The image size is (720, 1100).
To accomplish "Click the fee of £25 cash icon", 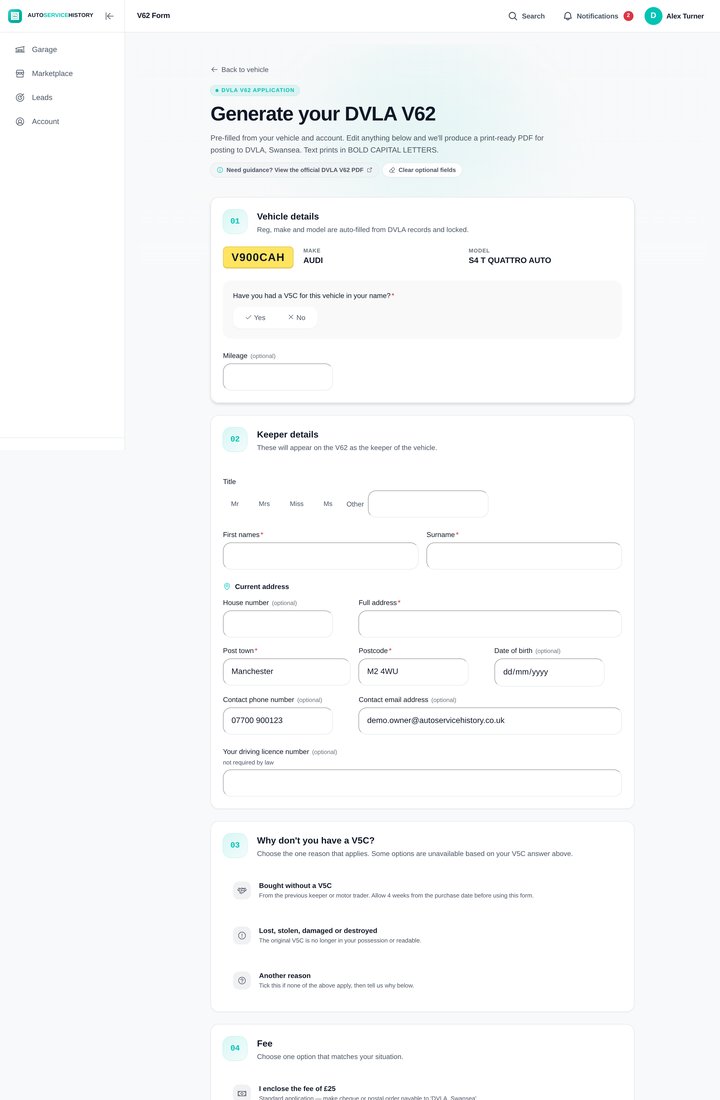I will tap(242, 1092).
